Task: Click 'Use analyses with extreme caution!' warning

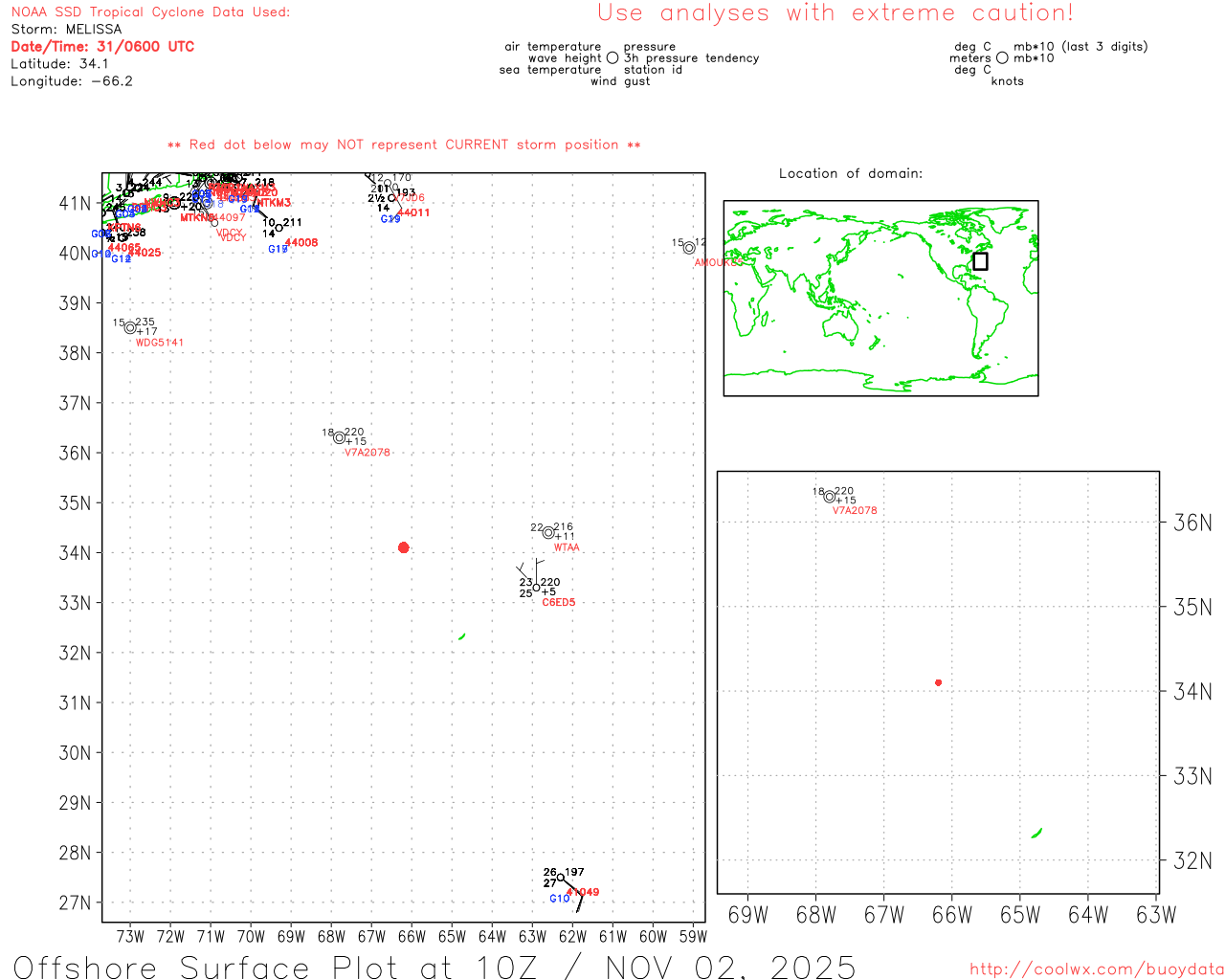Action: (x=835, y=13)
